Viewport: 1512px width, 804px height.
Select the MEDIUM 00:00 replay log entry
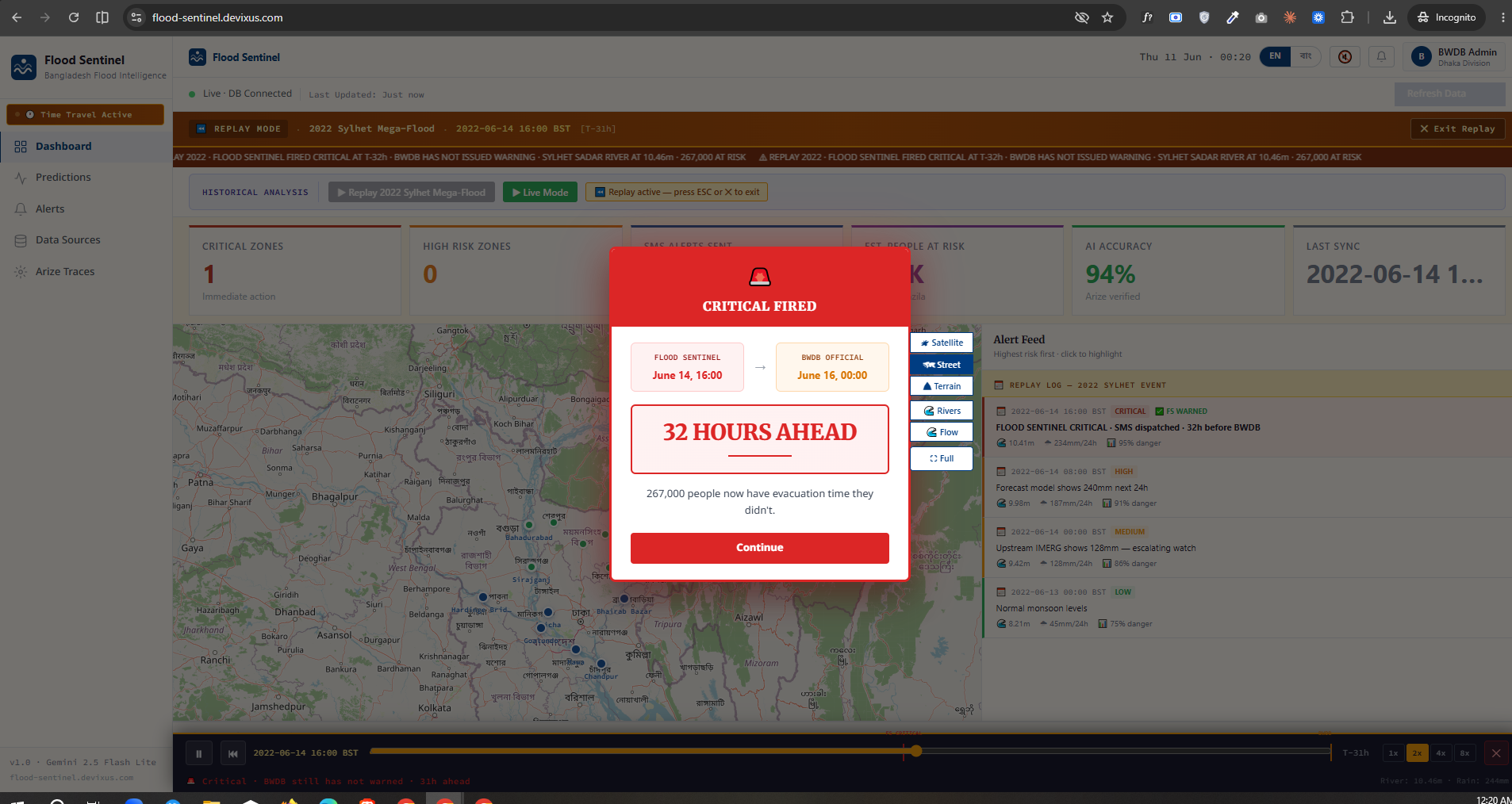point(1247,548)
